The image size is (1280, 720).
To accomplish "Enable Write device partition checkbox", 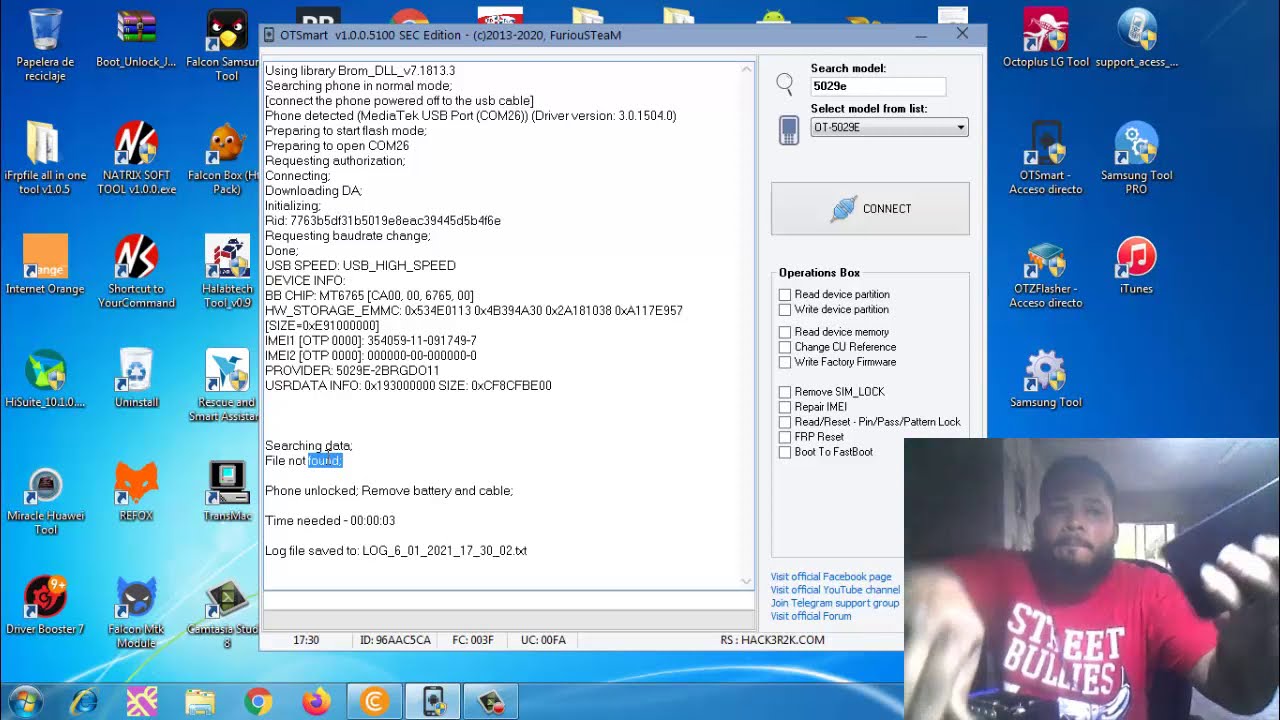I will click(x=785, y=310).
